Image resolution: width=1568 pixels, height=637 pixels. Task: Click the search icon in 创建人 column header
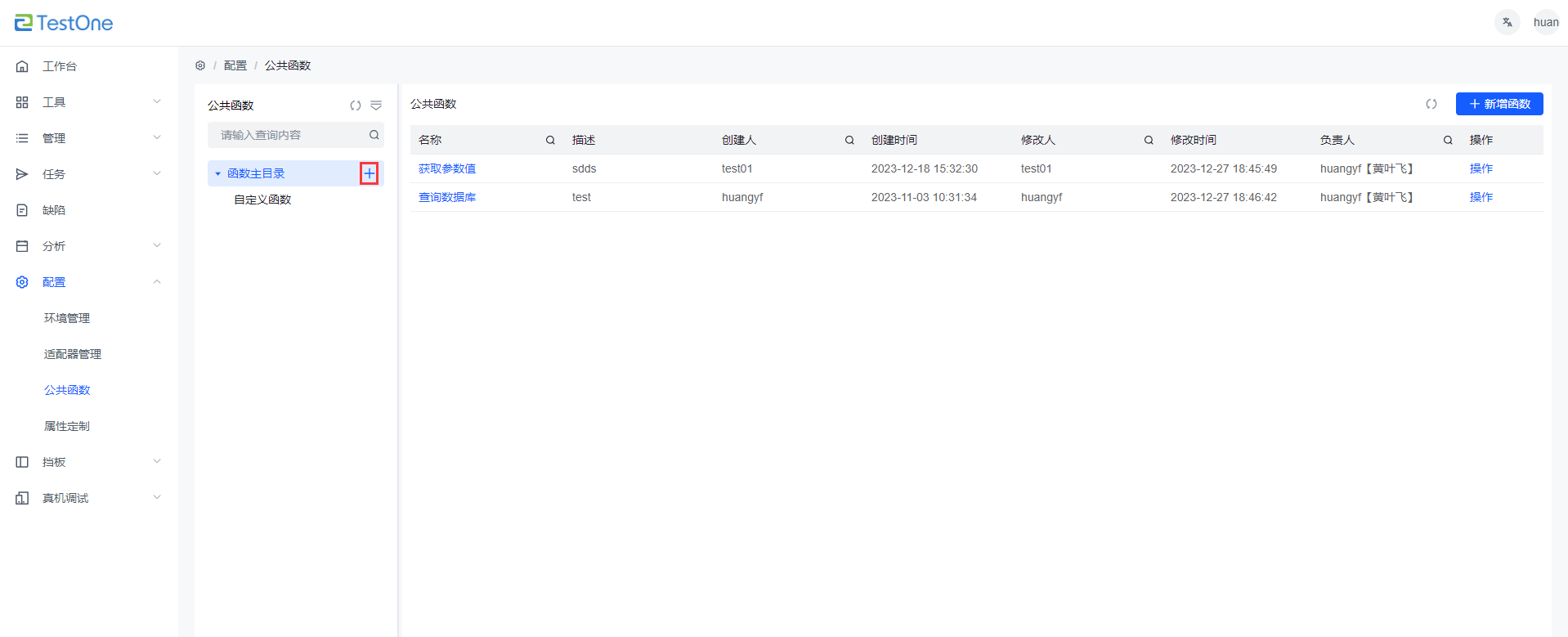(849, 140)
